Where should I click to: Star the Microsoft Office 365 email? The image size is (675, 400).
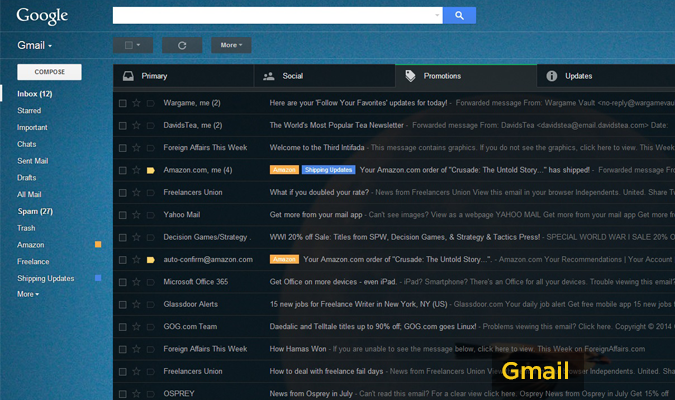136,282
